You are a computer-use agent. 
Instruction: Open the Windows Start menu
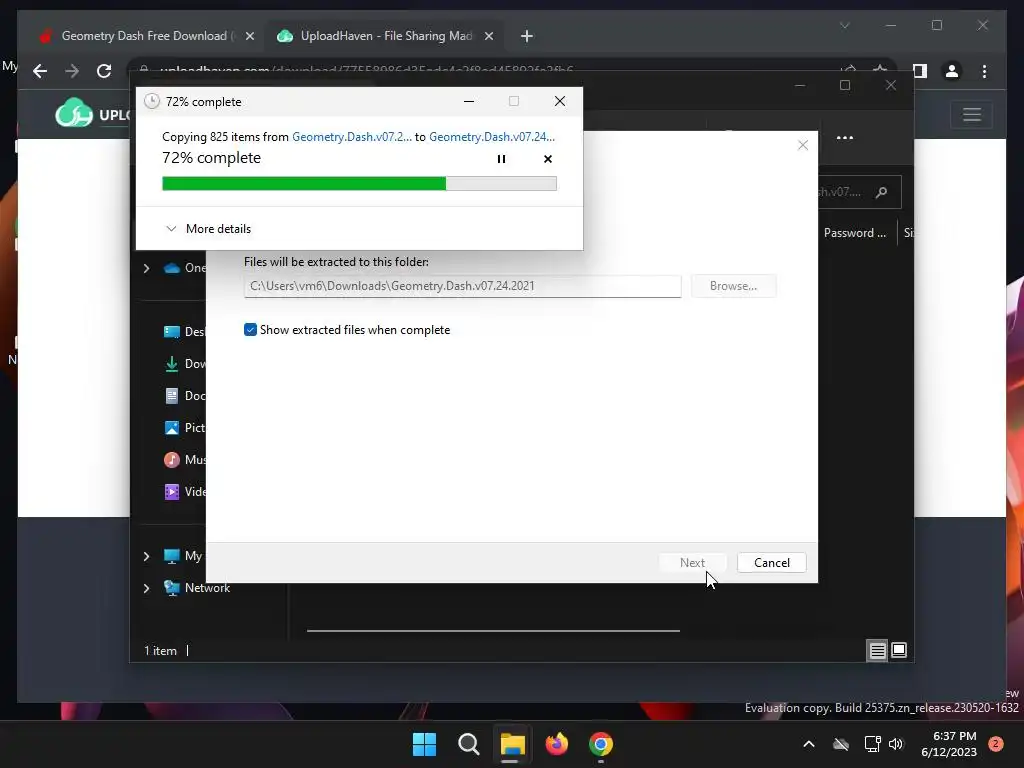pos(424,744)
